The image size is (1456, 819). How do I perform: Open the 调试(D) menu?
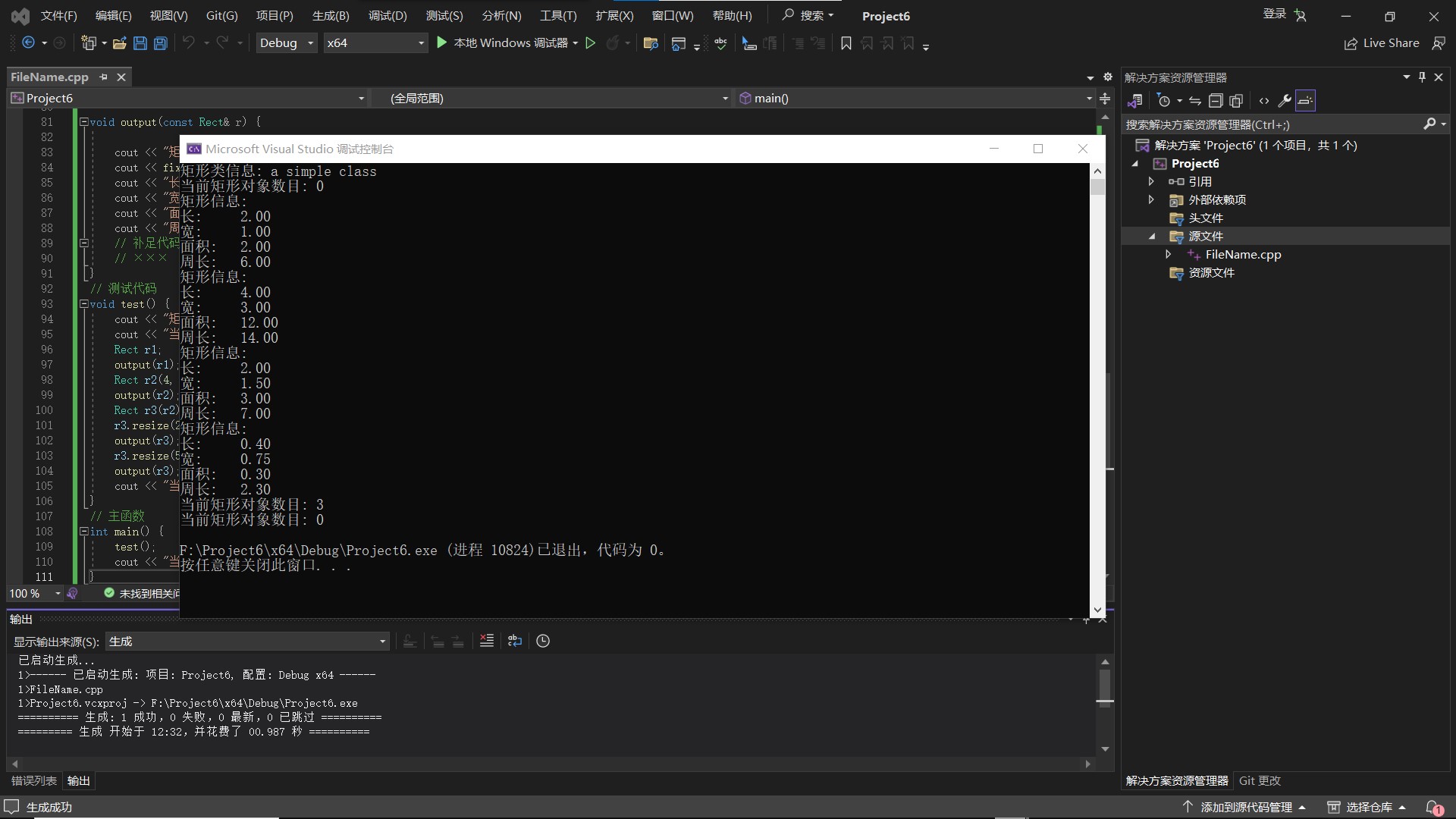click(x=388, y=15)
